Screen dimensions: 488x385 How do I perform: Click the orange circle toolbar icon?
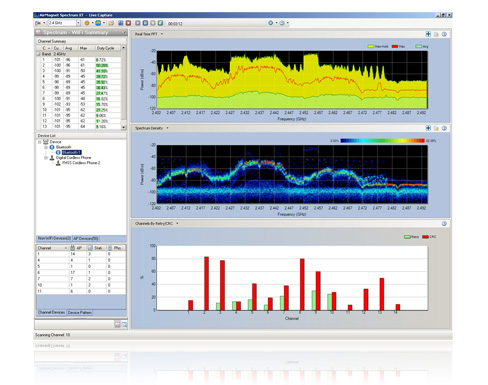tap(87, 23)
